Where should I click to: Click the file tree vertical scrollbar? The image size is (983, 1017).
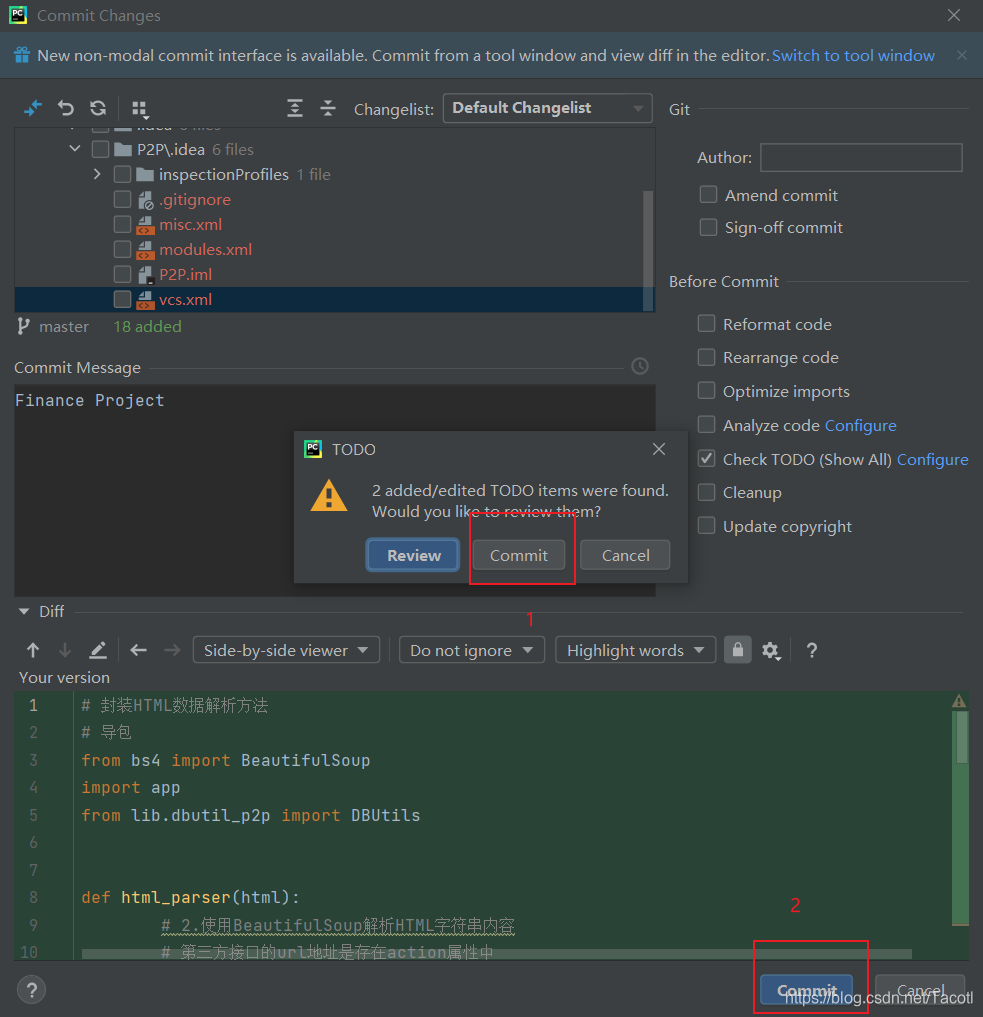(648, 250)
